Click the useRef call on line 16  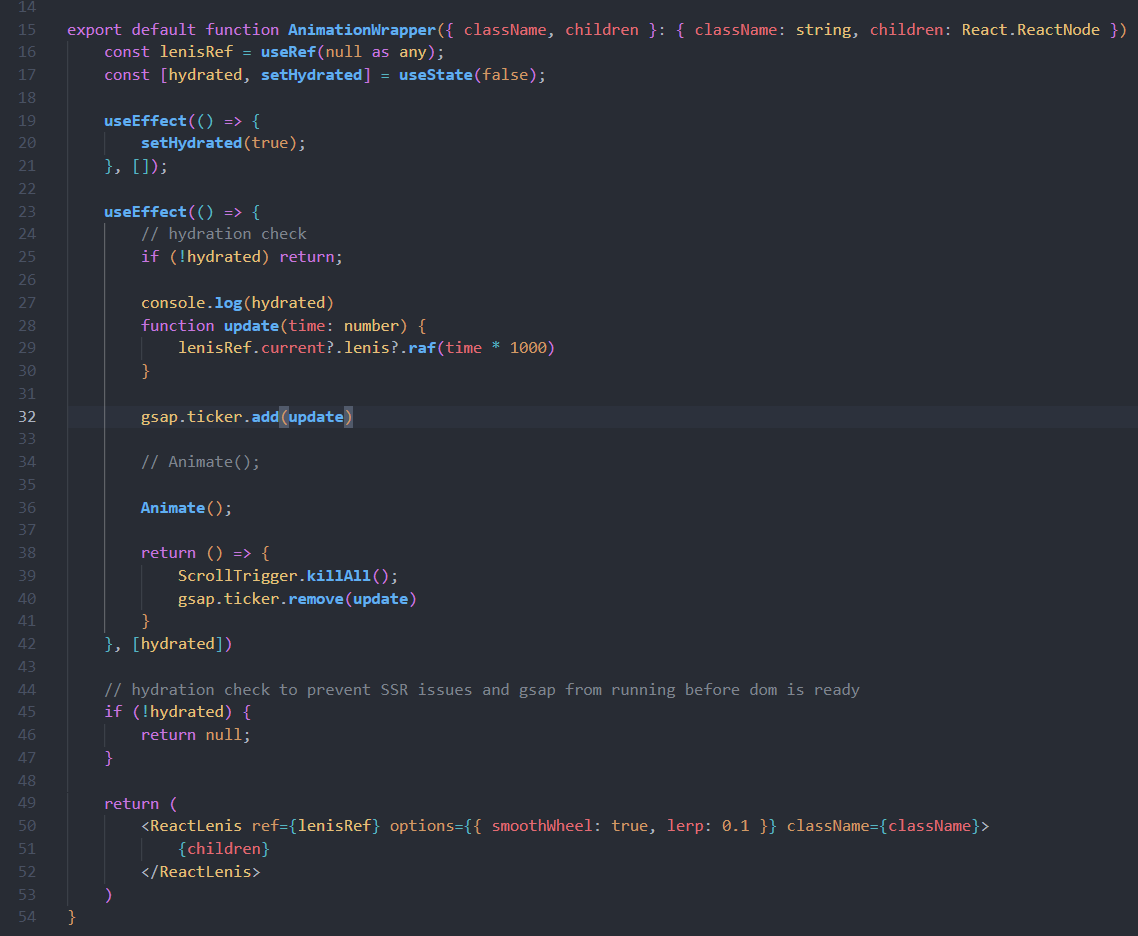pos(288,52)
